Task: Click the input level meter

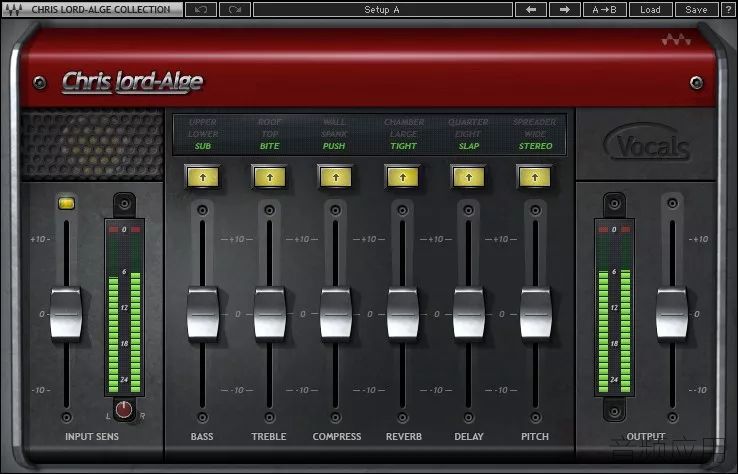Action: click(x=124, y=307)
